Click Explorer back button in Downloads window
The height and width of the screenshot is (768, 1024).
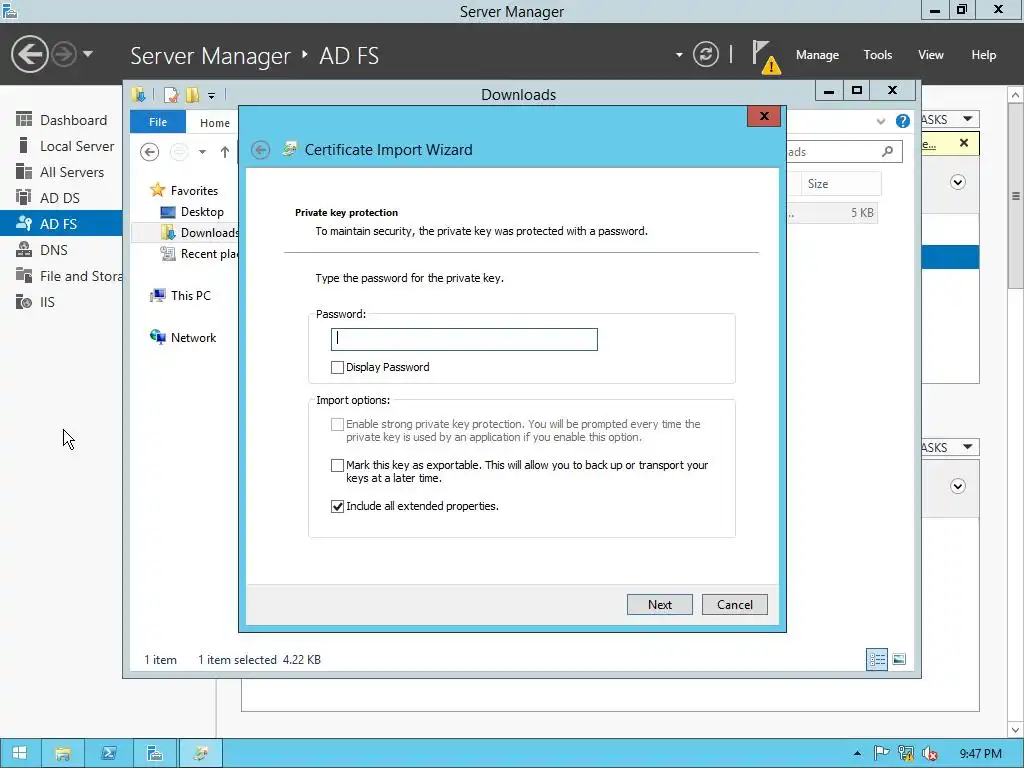150,152
